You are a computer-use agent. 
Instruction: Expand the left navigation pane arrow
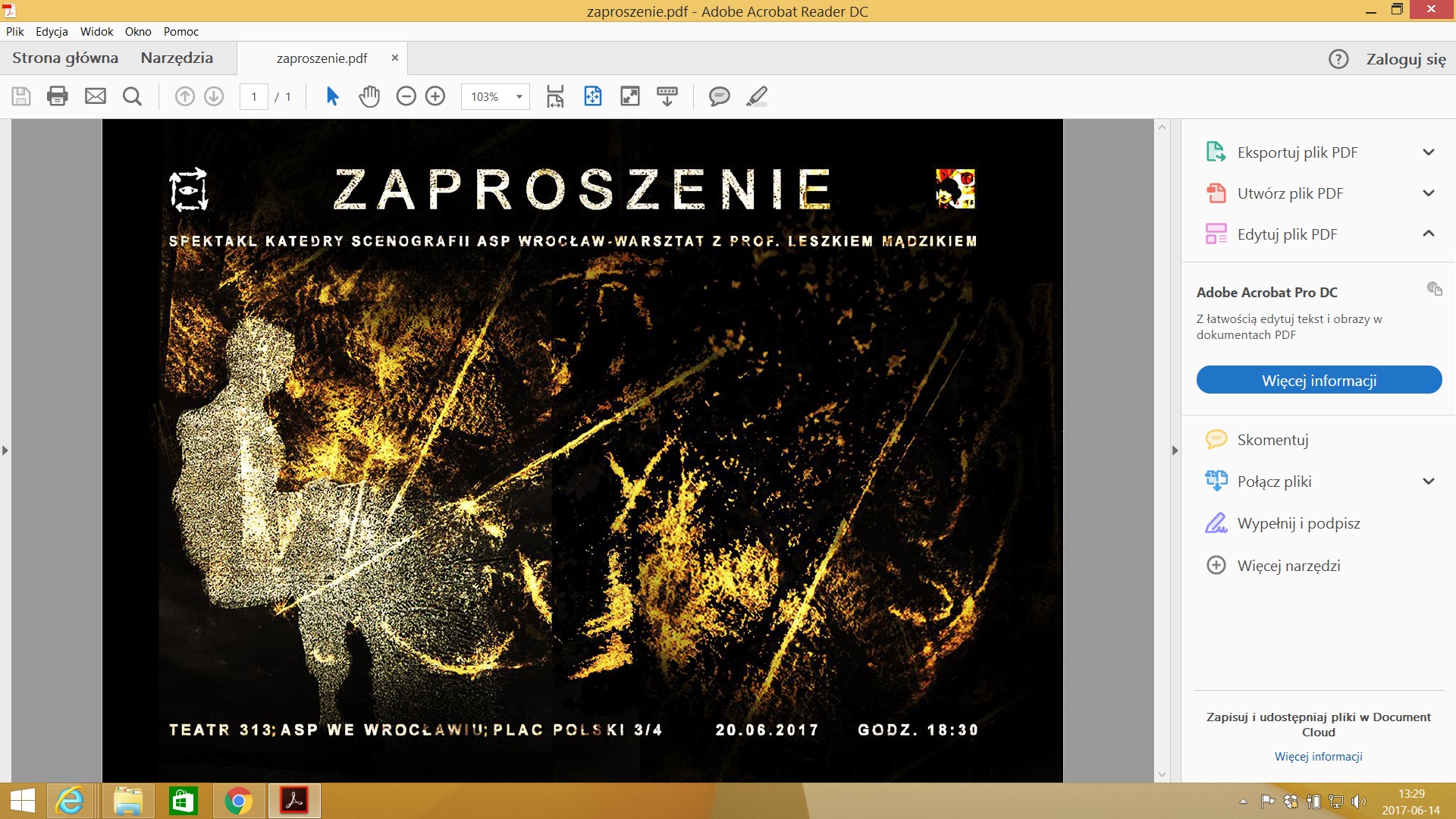pos(5,450)
